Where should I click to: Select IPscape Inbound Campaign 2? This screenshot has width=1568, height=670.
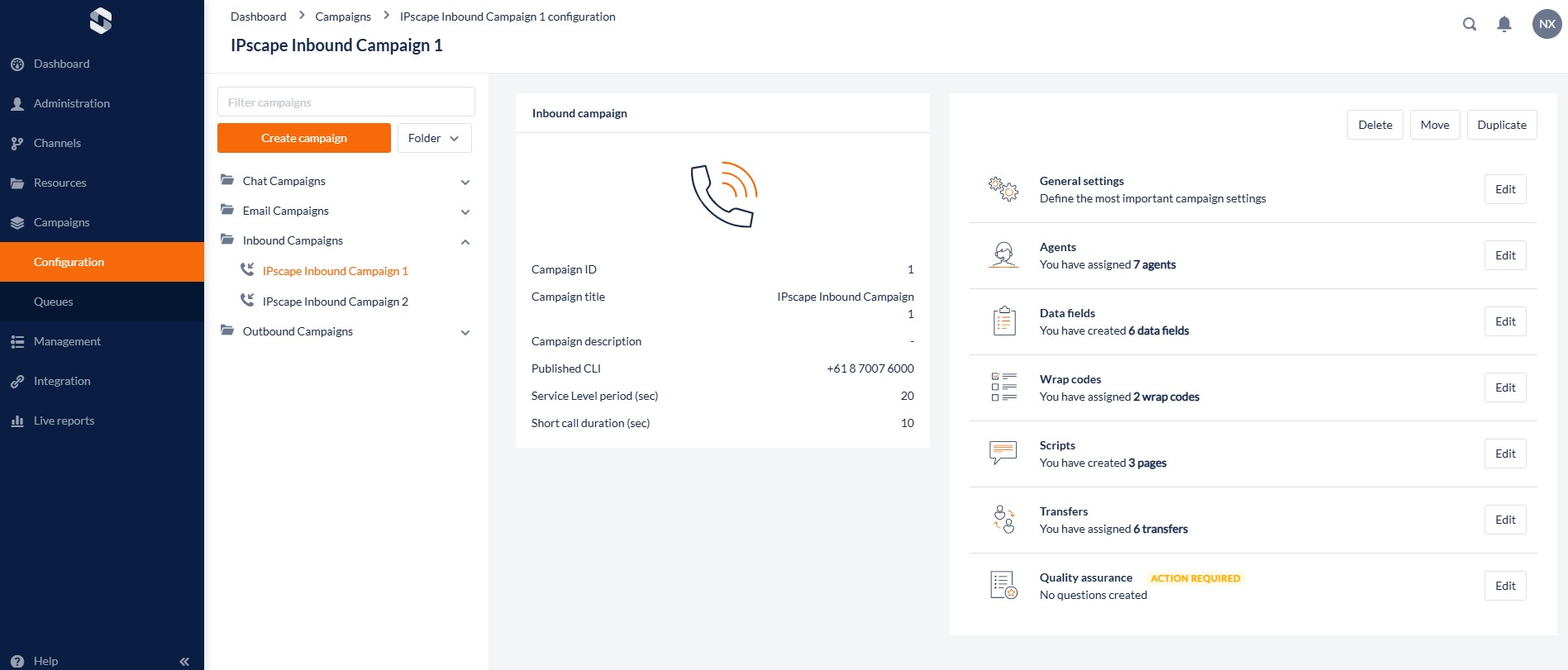(x=335, y=302)
